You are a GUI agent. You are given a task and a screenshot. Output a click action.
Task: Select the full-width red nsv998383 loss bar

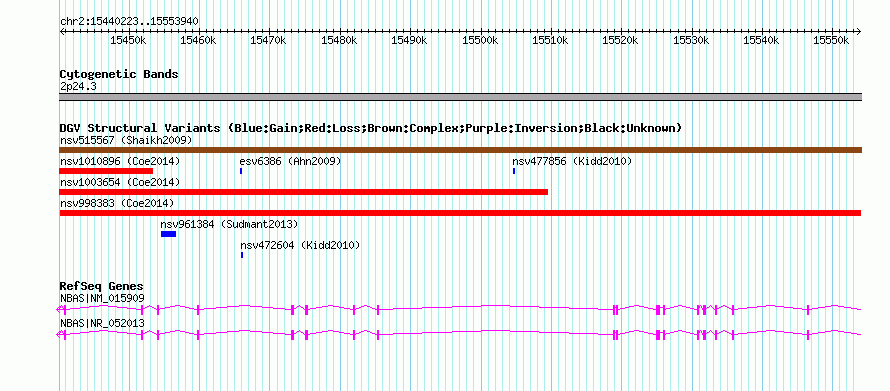click(460, 213)
